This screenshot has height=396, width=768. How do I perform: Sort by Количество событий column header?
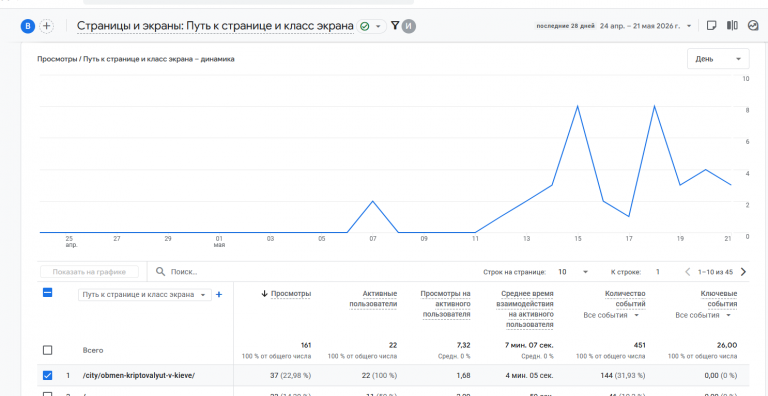point(625,298)
